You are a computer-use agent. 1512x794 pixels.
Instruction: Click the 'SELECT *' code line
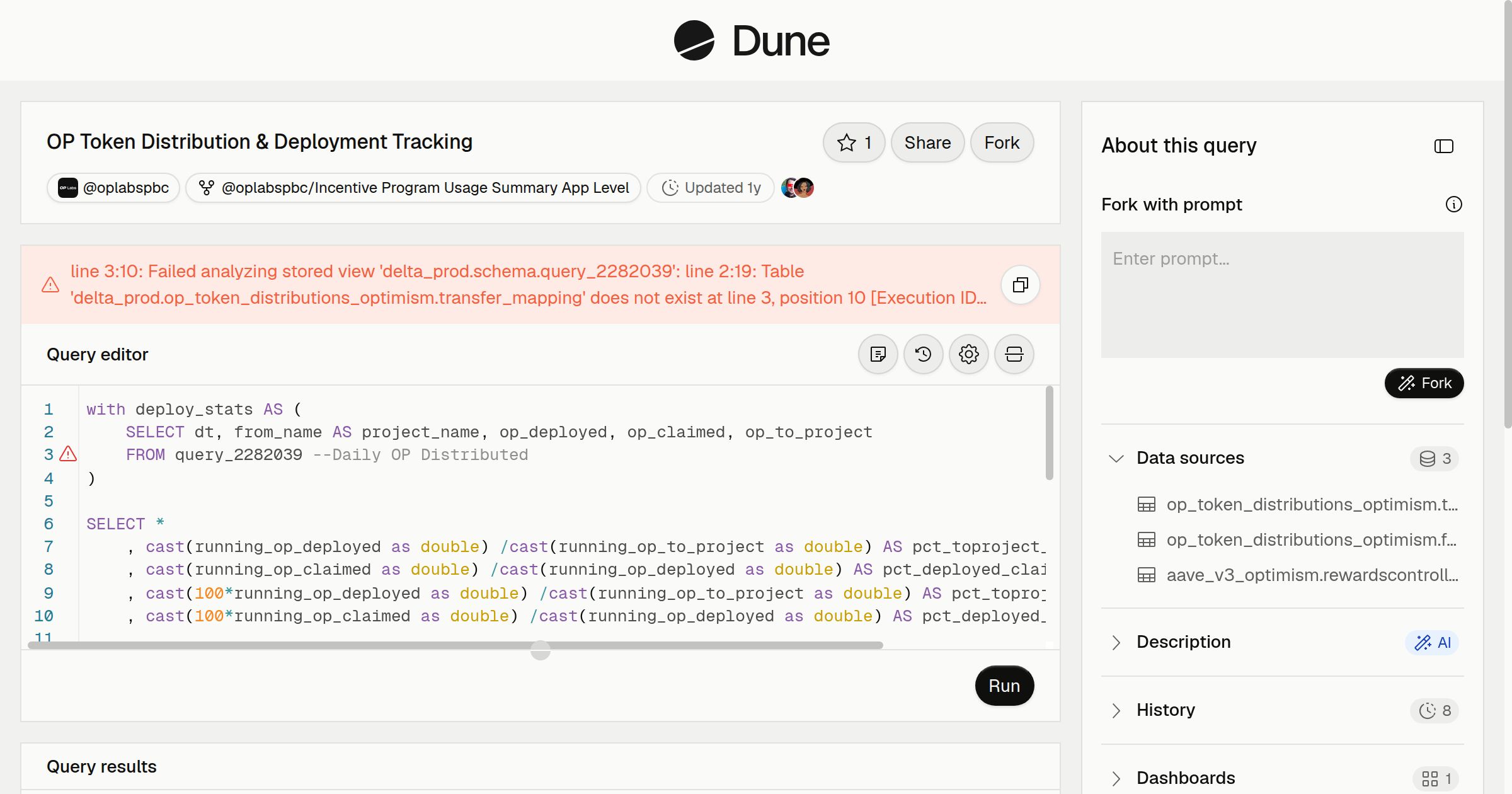pyautogui.click(x=125, y=524)
